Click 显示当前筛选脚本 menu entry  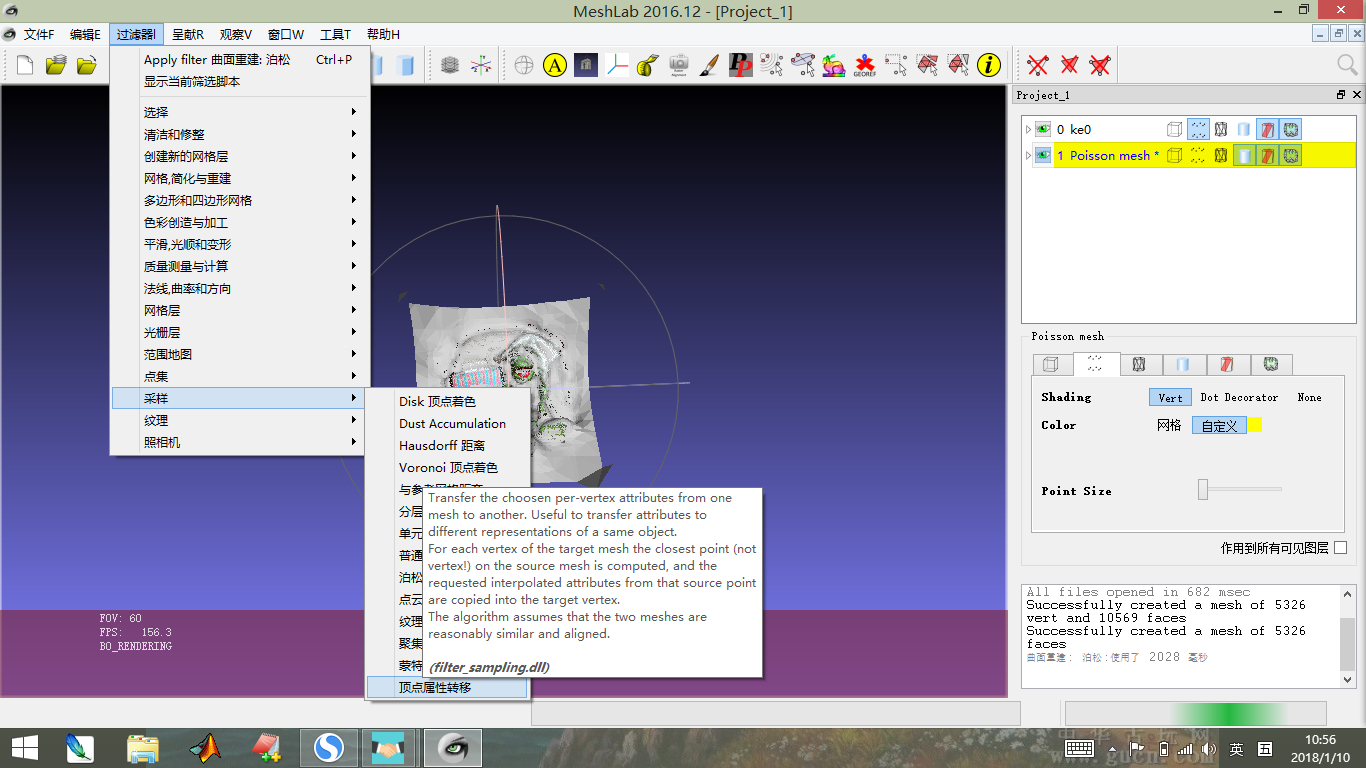coord(240,81)
